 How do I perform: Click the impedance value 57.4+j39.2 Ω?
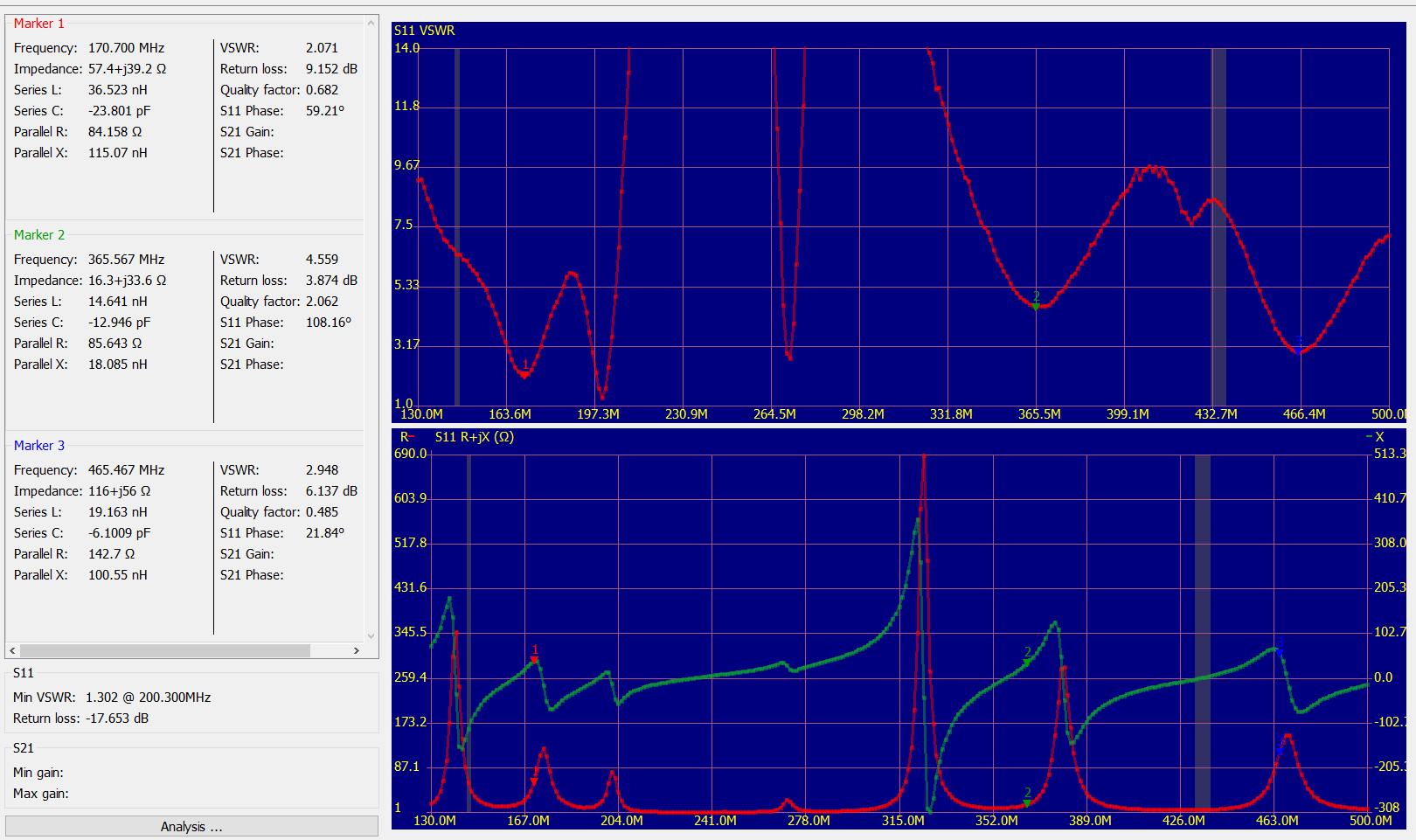click(x=127, y=69)
